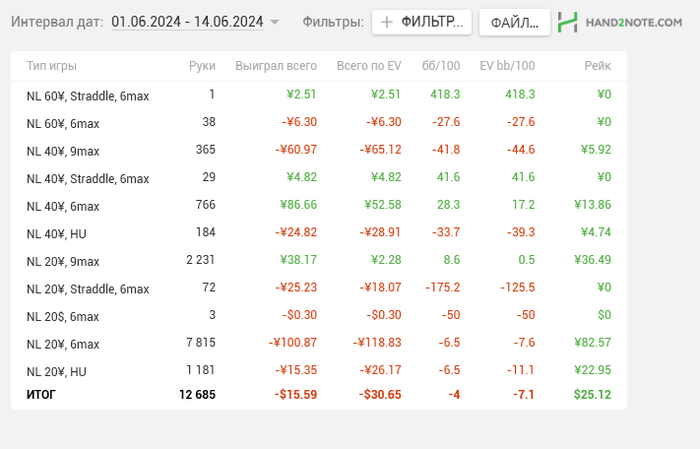Click hands count 1 181
700x449 pixels.
tap(200, 370)
